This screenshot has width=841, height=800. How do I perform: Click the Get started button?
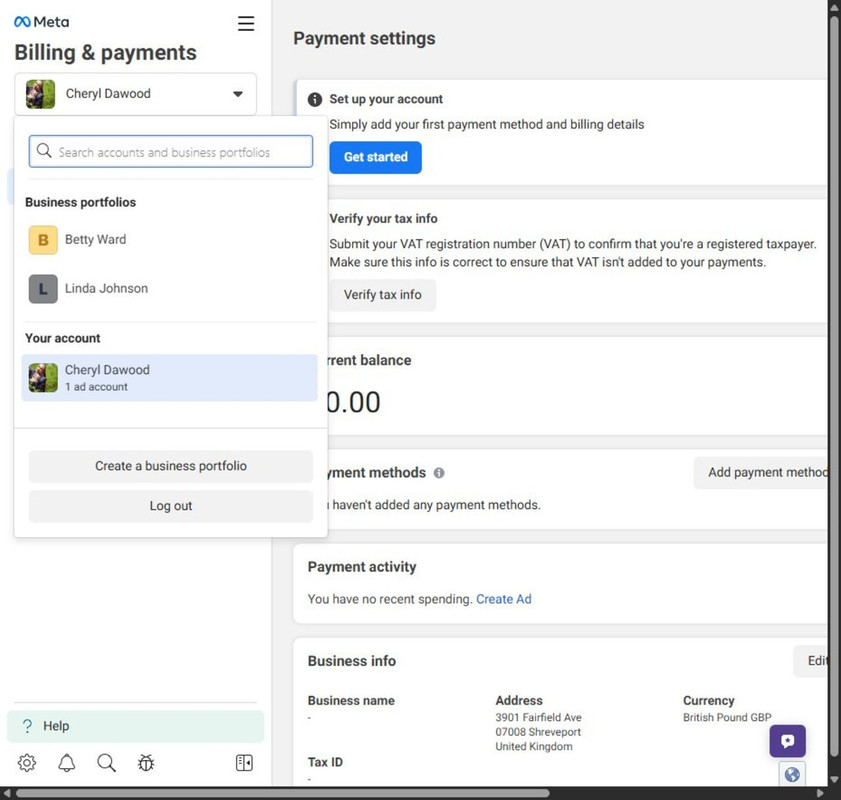click(x=375, y=157)
